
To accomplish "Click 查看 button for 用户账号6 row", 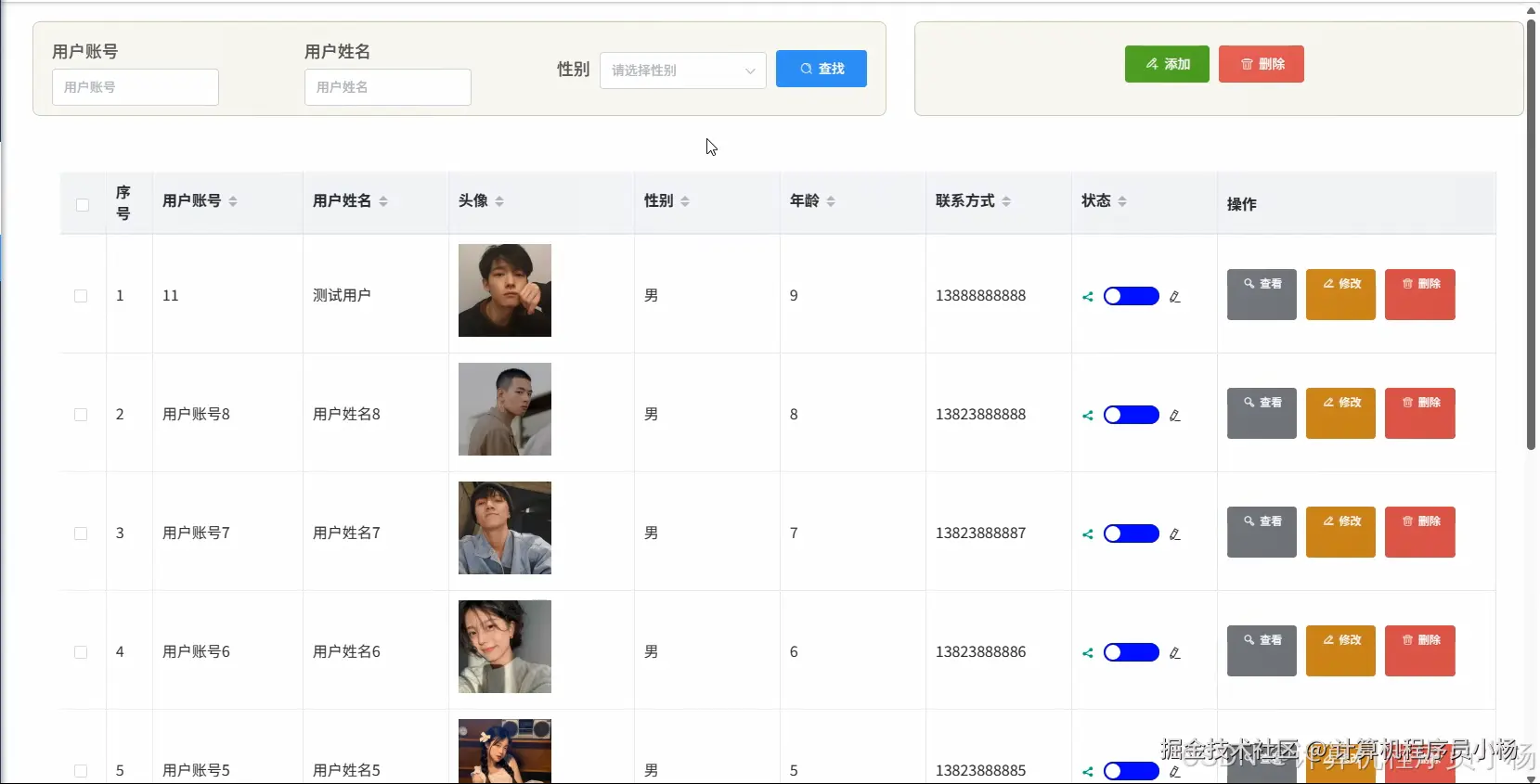I will (1262, 650).
